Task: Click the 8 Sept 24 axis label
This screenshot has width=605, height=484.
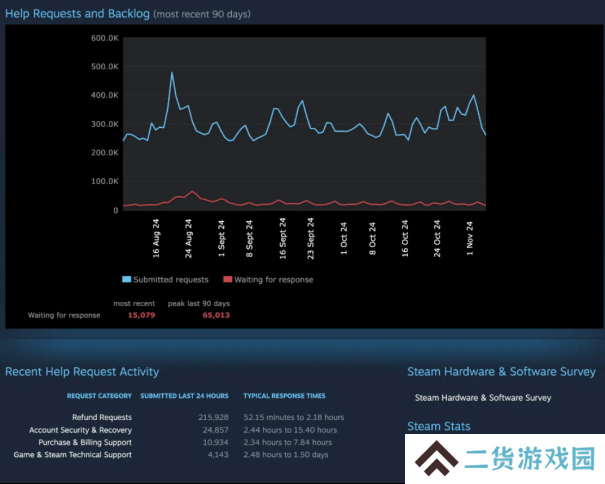Action: click(249, 239)
